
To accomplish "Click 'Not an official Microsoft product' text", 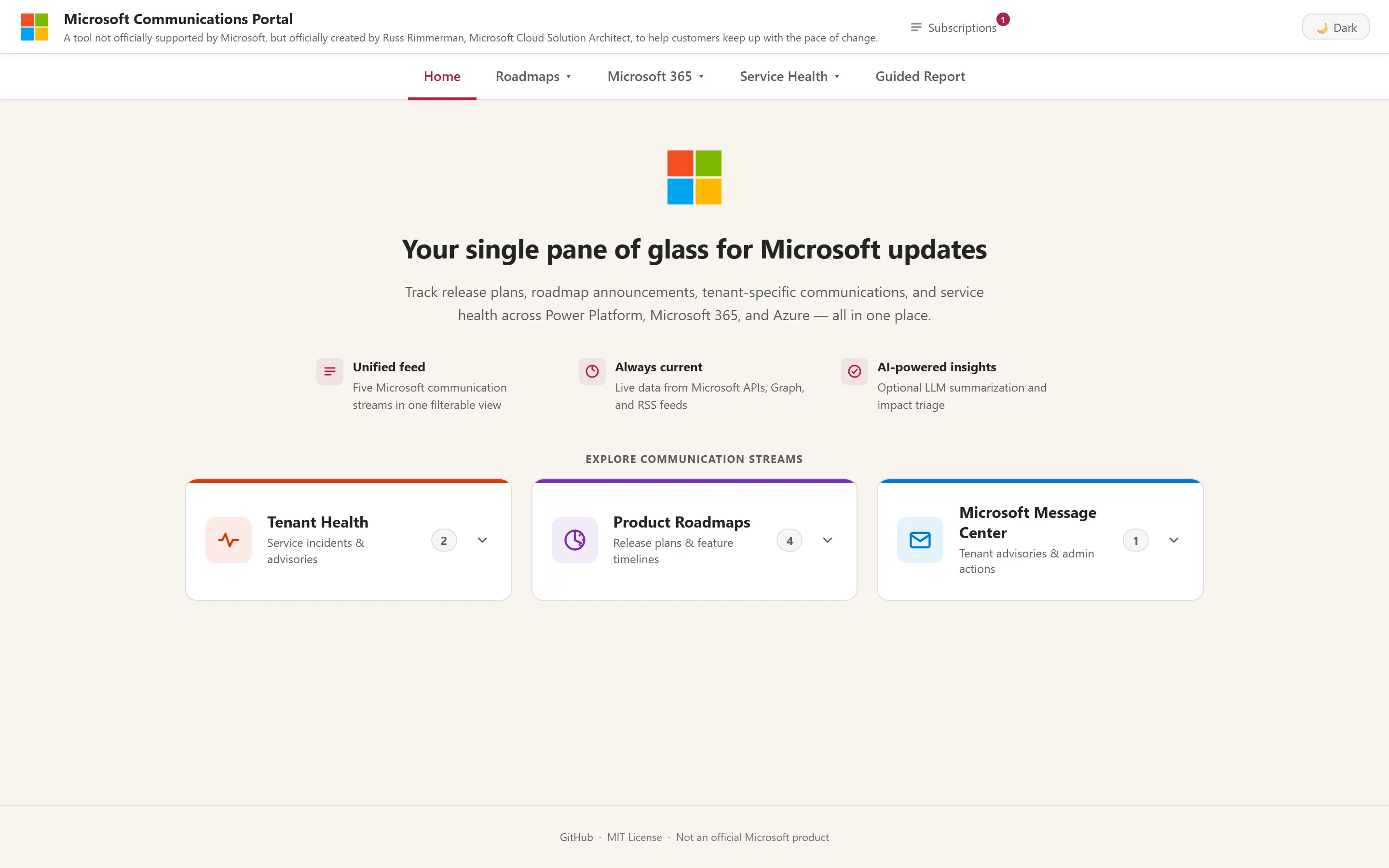I will click(x=752, y=837).
